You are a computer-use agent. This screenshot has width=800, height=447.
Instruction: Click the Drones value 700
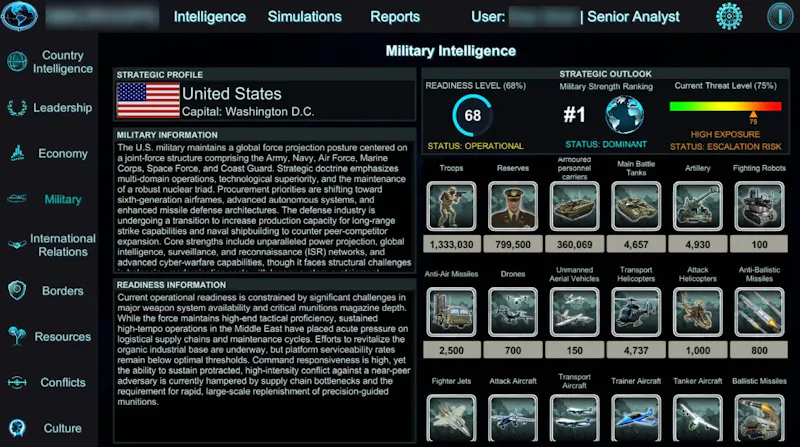[513, 351]
